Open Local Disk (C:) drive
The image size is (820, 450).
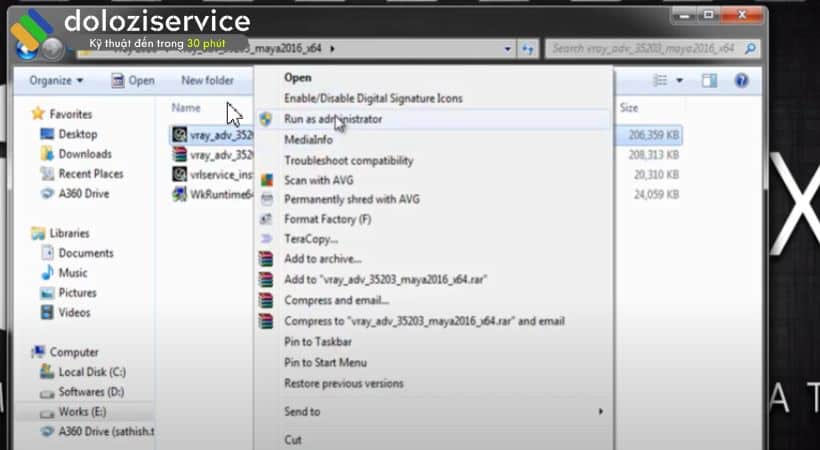click(90, 372)
